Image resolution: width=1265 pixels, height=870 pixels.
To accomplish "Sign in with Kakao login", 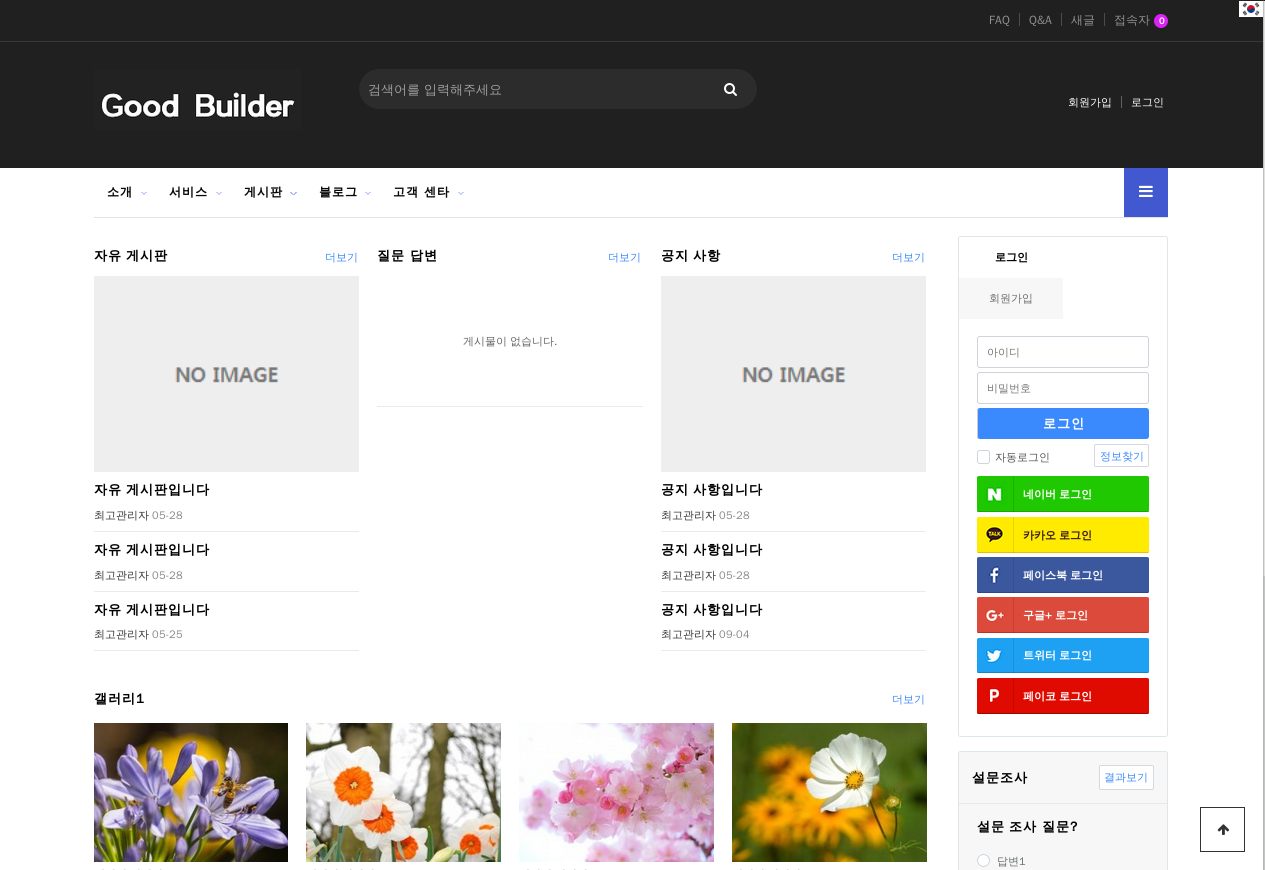I will point(1062,535).
